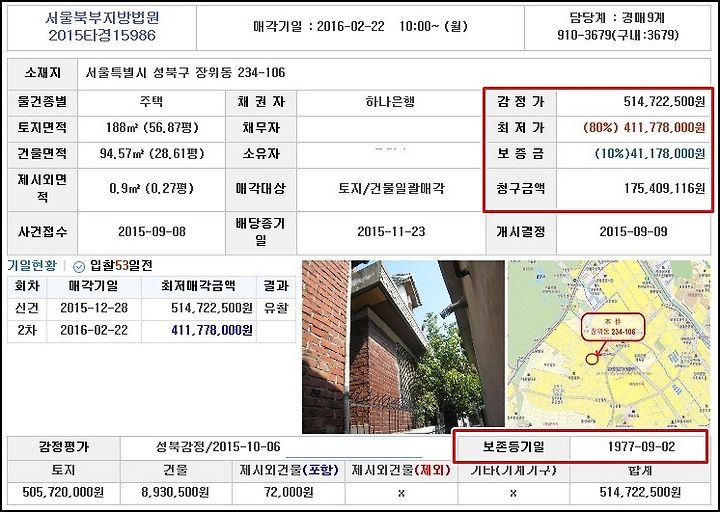
Task: Click the 입찰53일전 bidding countdown text
Action: [121, 266]
